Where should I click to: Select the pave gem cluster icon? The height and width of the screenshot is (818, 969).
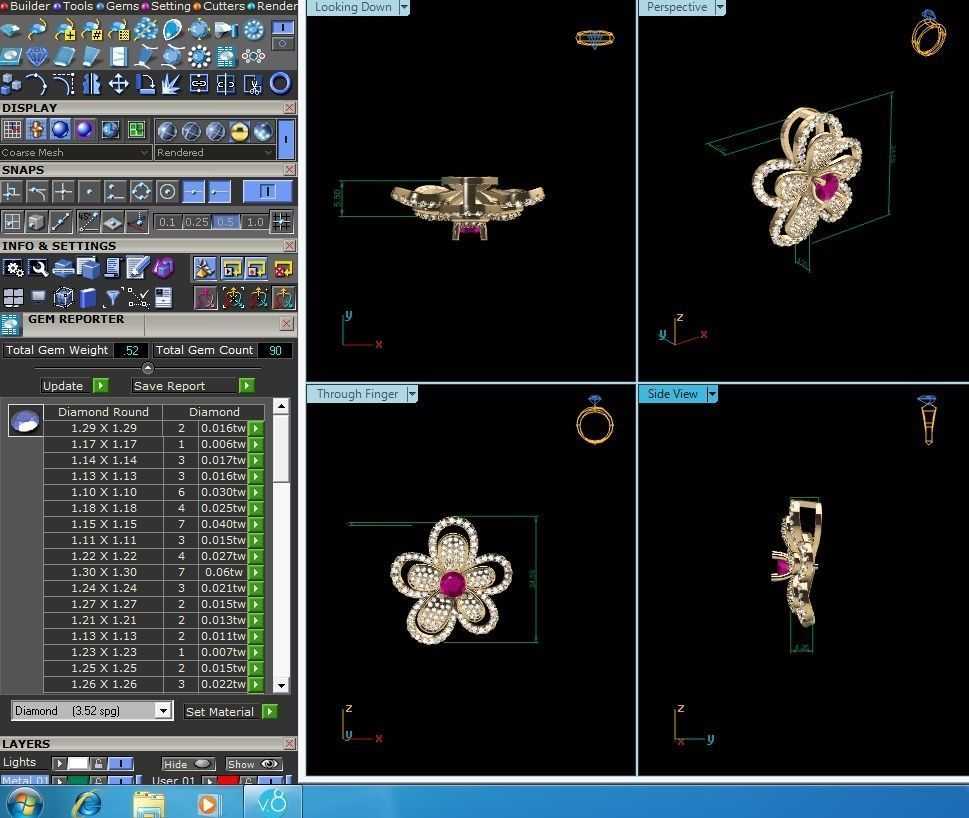[x=145, y=29]
